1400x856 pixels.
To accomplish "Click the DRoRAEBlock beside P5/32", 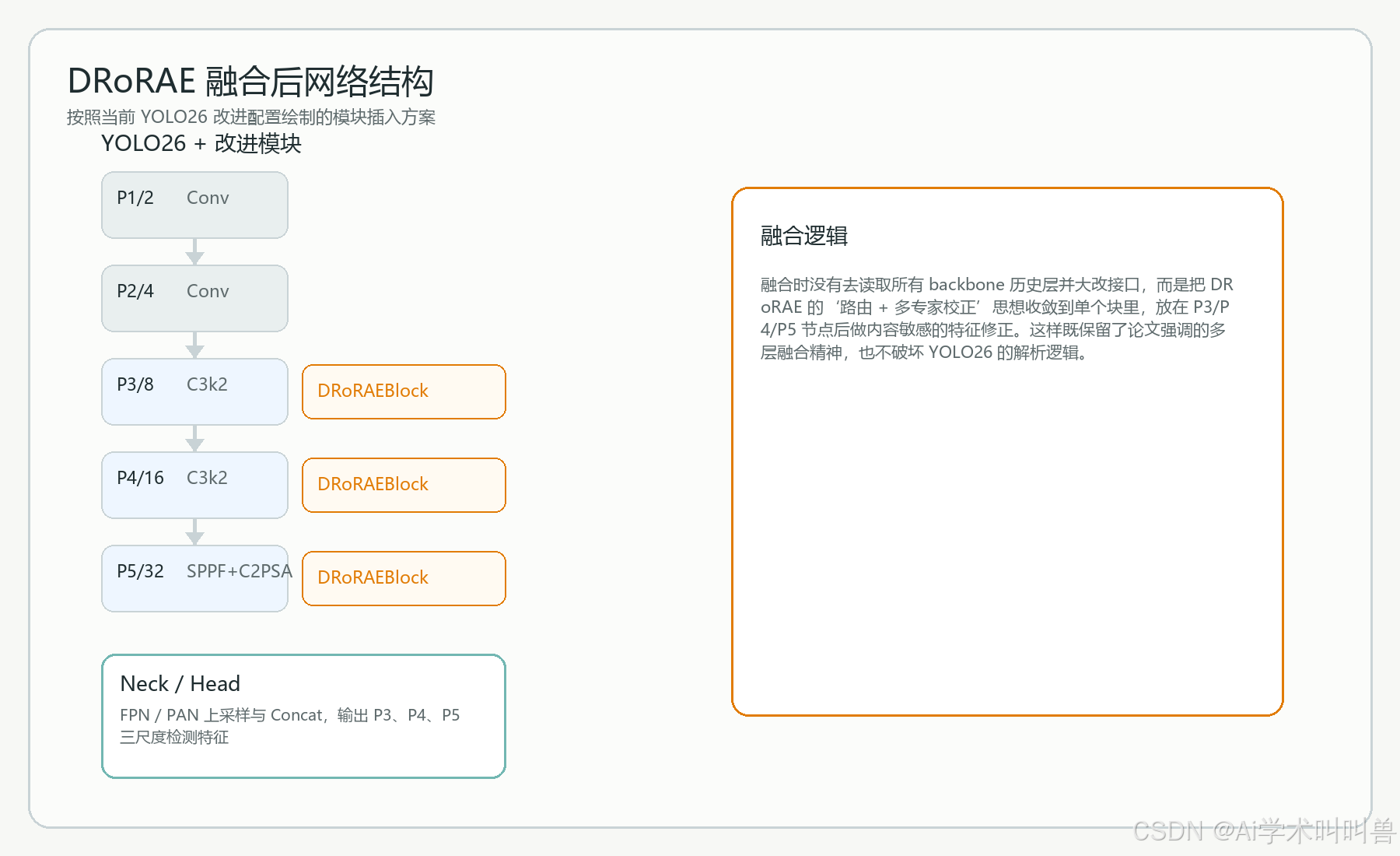I will coord(404,578).
